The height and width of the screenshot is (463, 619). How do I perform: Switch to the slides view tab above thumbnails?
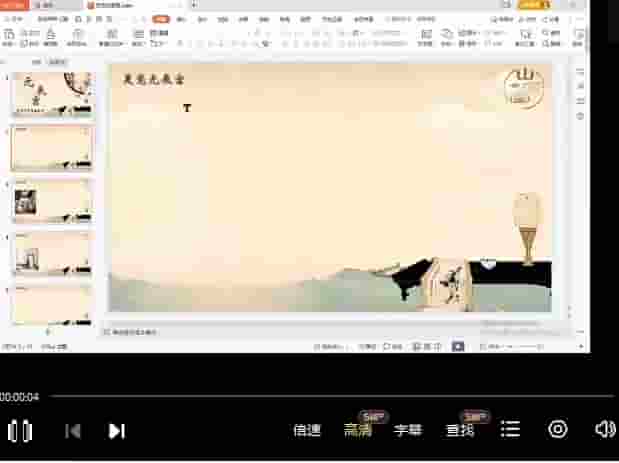pyautogui.click(x=58, y=62)
